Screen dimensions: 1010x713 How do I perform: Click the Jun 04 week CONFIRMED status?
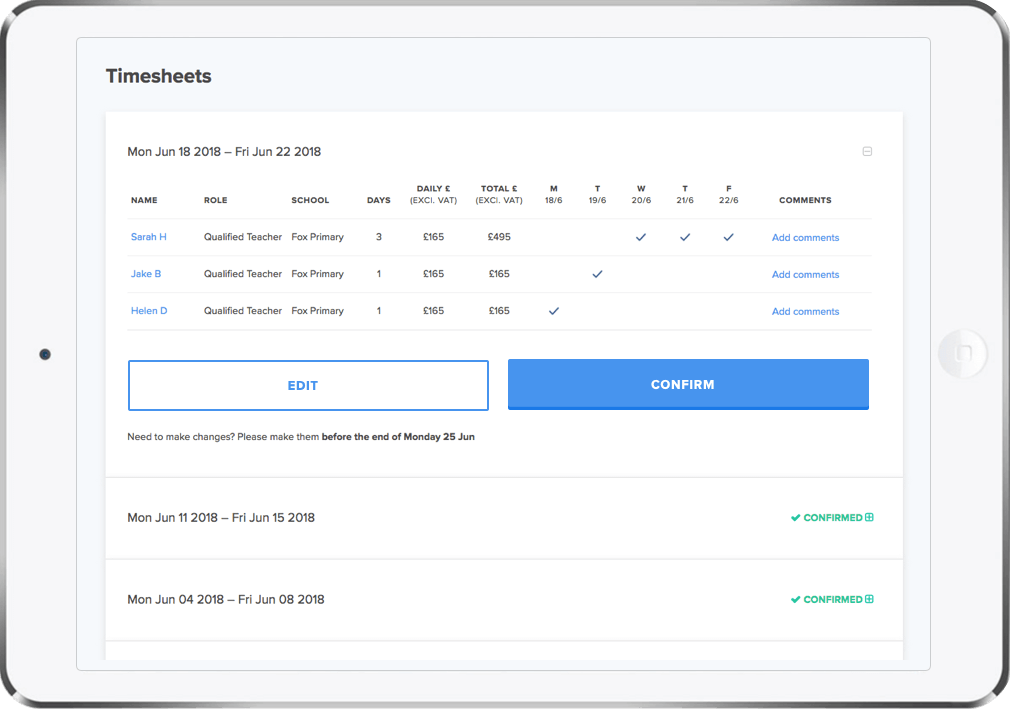coord(826,599)
